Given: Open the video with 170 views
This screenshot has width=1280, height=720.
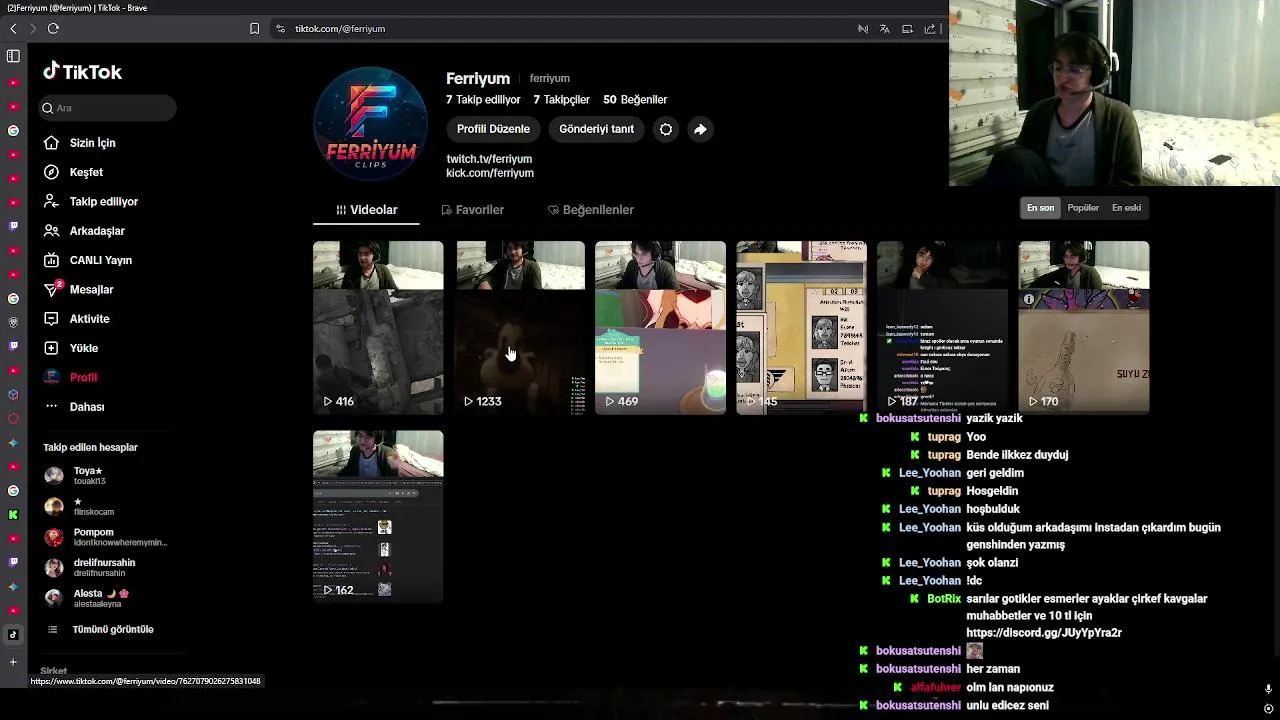Looking at the screenshot, I should [x=1084, y=327].
